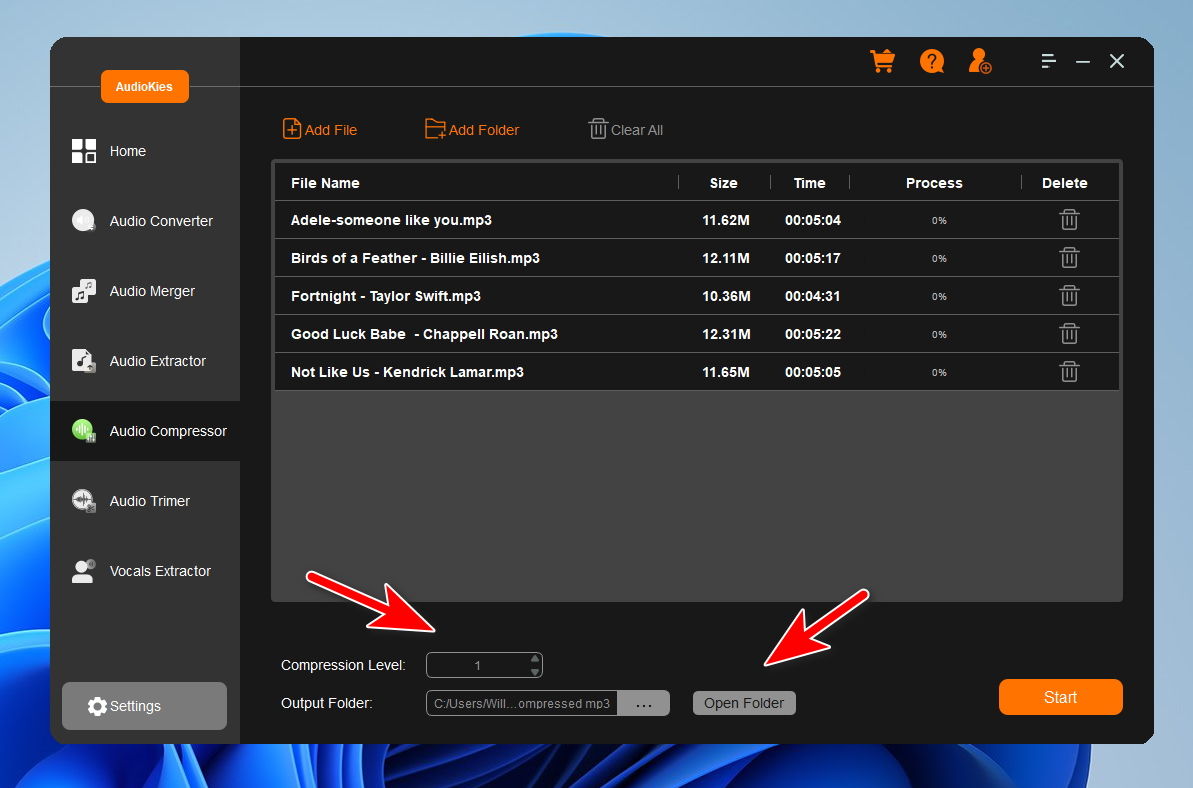Go to Home in sidebar
Image resolution: width=1193 pixels, height=788 pixels.
145,151
